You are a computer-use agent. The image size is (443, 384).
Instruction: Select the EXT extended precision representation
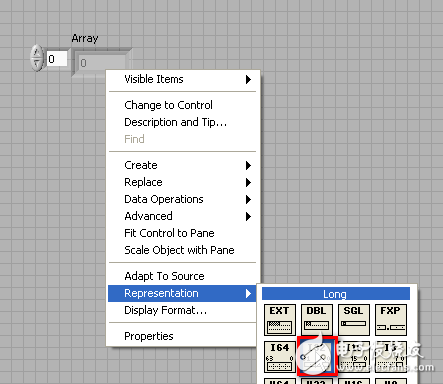(x=280, y=320)
